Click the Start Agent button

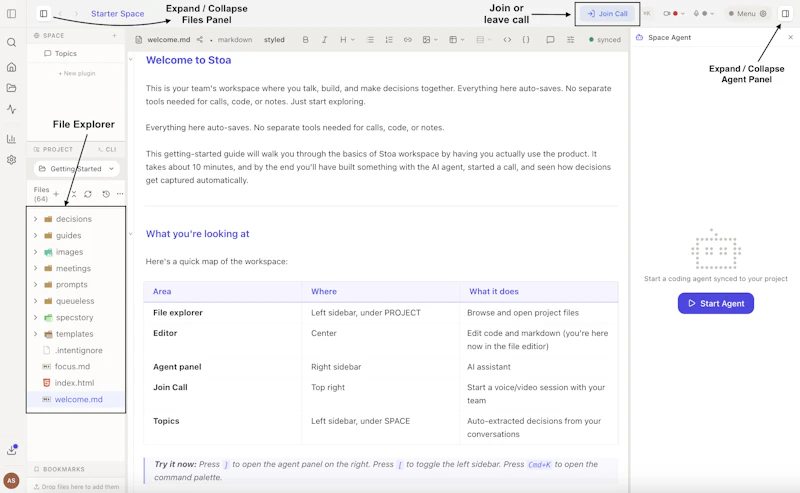pyautogui.click(x=715, y=303)
